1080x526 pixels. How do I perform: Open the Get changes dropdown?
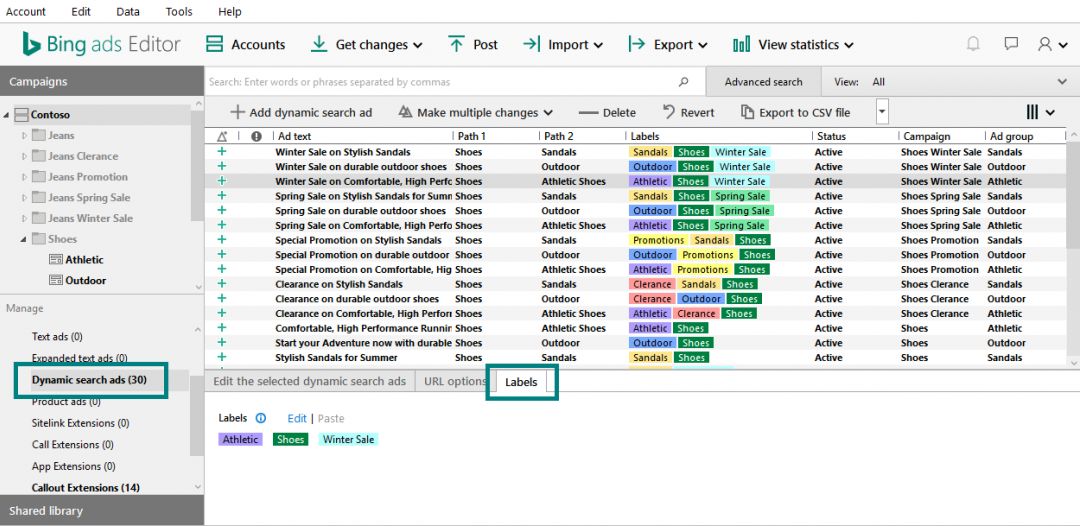pos(366,45)
